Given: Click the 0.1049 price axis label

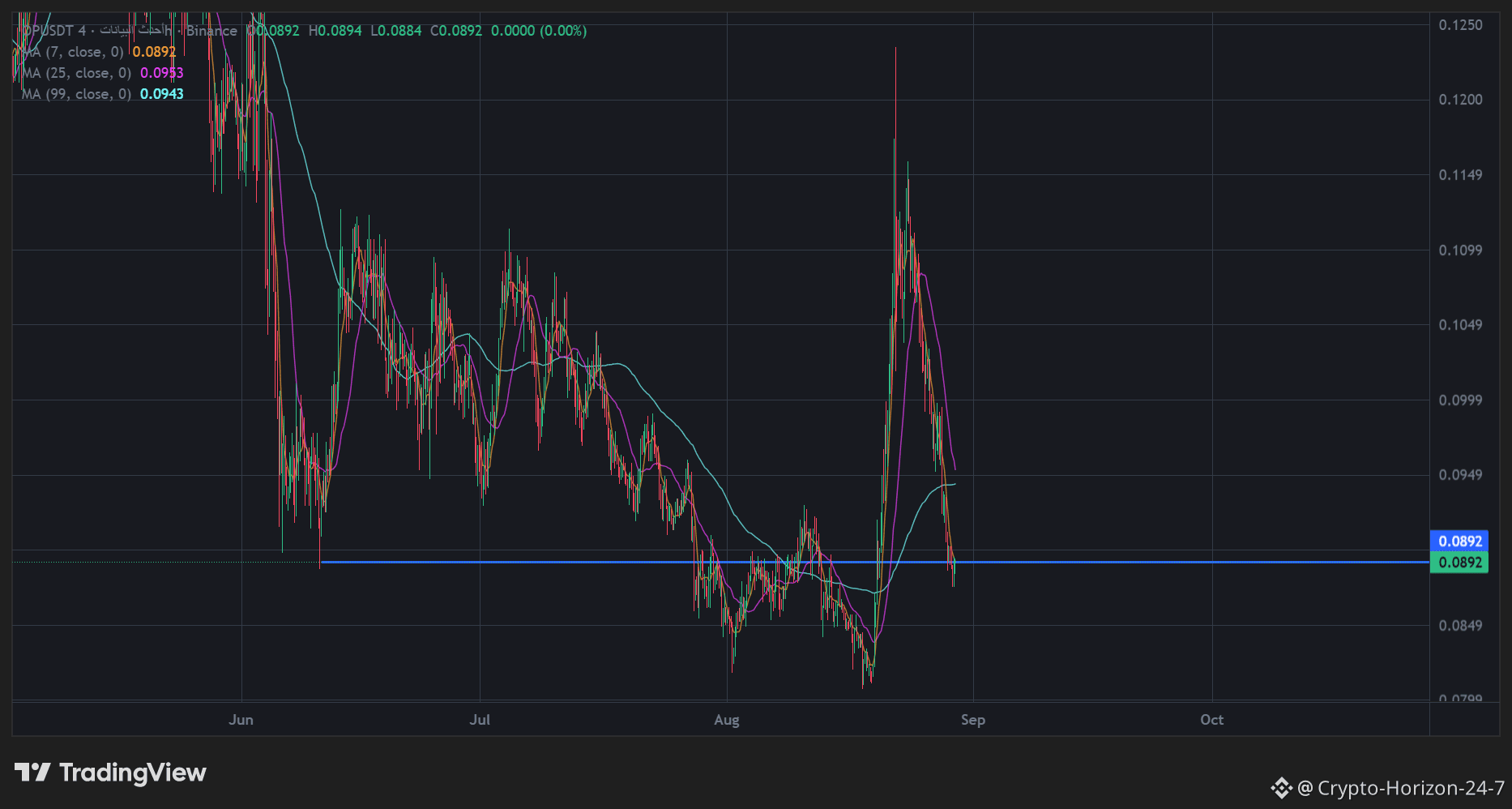Looking at the screenshot, I should coord(1461,325).
